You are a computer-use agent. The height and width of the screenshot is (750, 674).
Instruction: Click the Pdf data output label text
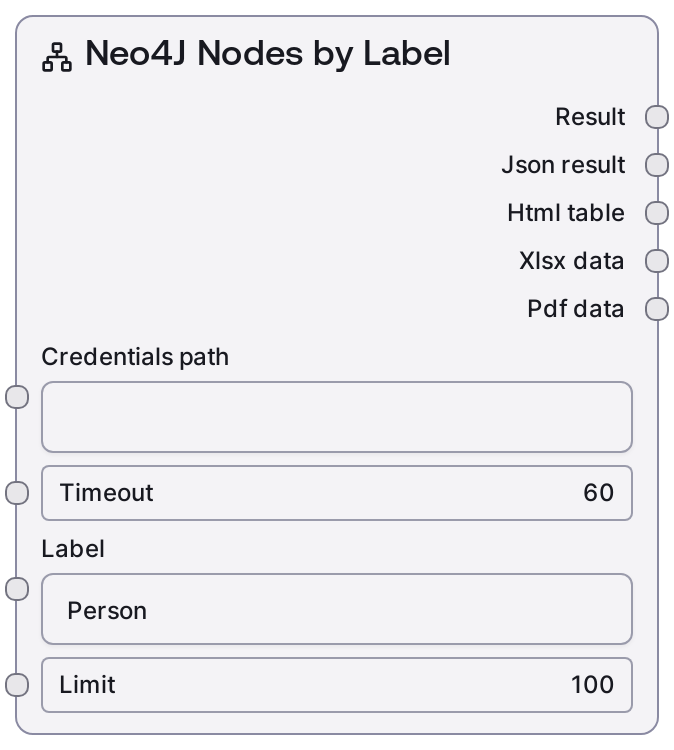pyautogui.click(x=575, y=309)
